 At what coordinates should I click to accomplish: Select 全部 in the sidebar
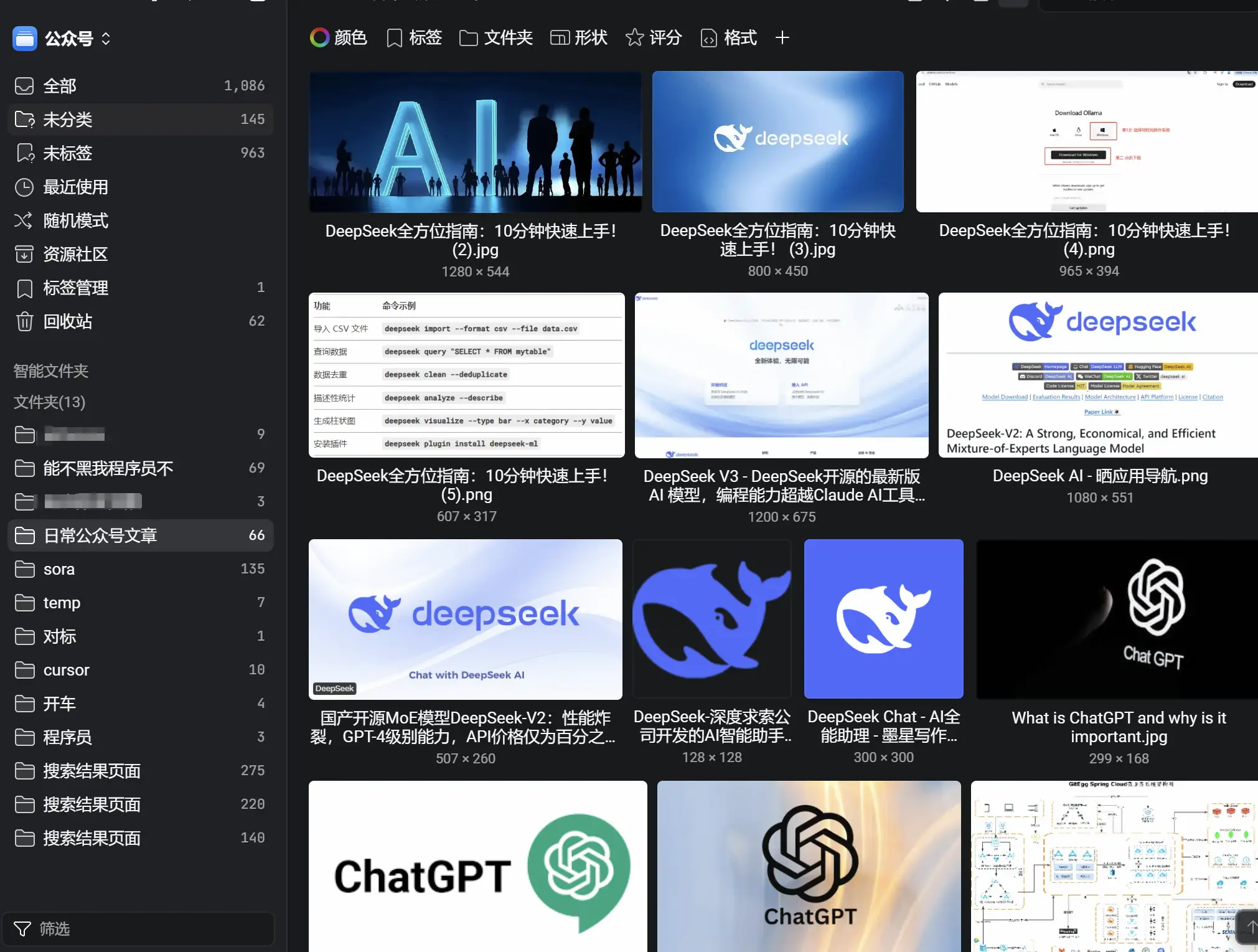tap(140, 86)
